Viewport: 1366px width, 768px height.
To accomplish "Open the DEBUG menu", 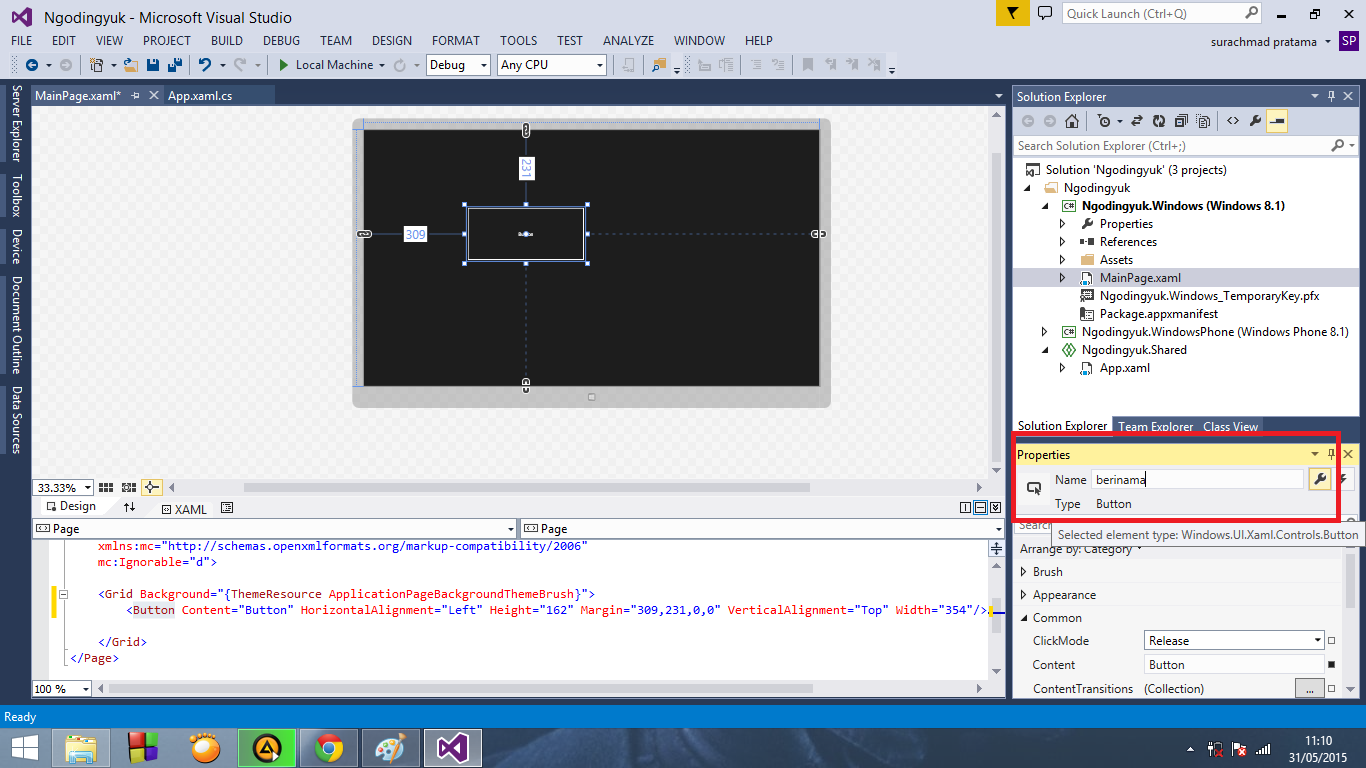I will click(281, 40).
